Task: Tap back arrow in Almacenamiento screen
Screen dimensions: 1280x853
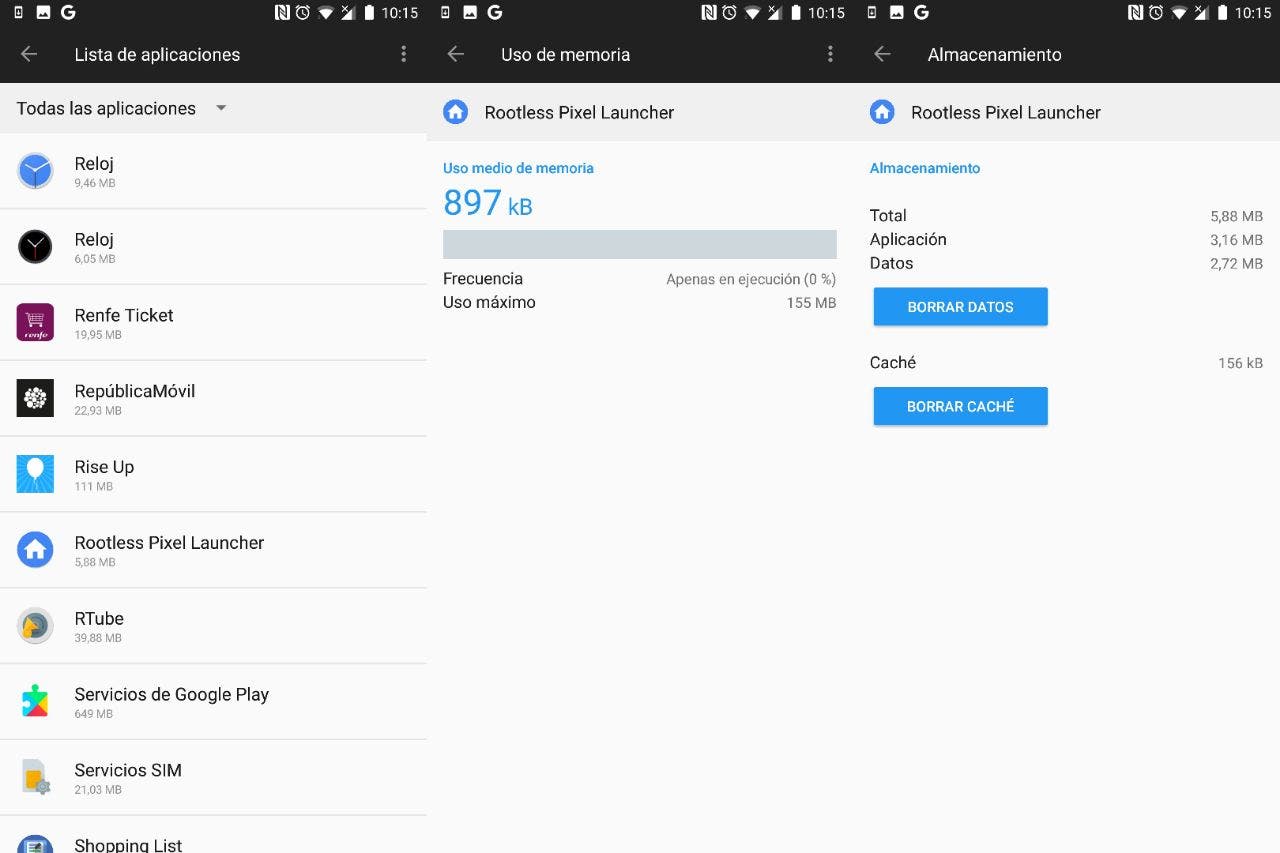Action: tap(882, 54)
